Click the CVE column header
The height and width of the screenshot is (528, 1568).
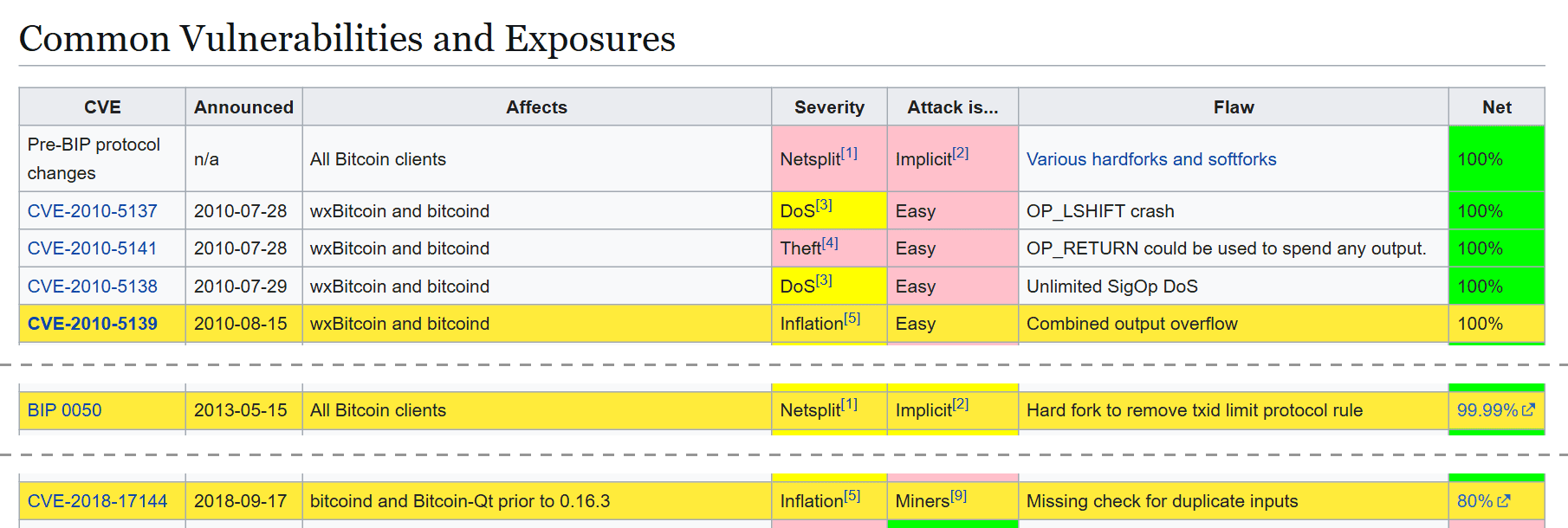102,107
